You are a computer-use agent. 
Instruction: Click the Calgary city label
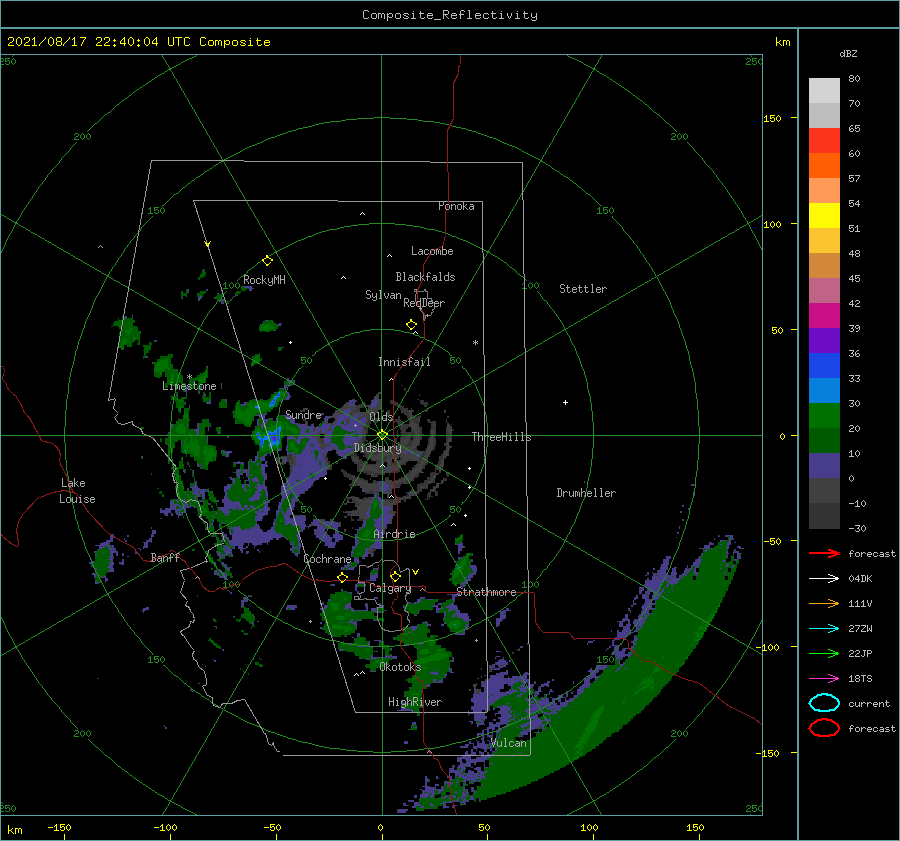[390, 588]
